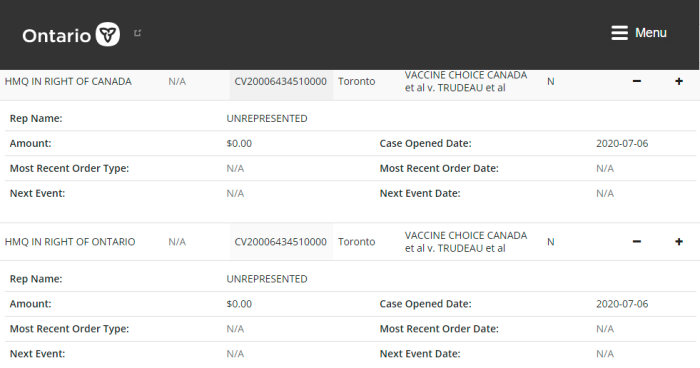Viewport: 700px width, 368px height.
Task: Expand HMQ IN RIGHT OF ONTARIO row with plus
Action: [x=679, y=242]
